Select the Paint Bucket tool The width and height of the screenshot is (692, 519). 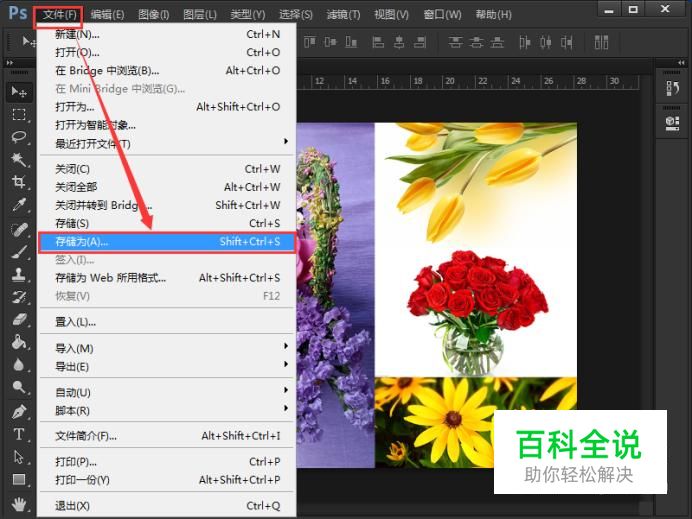click(x=19, y=342)
